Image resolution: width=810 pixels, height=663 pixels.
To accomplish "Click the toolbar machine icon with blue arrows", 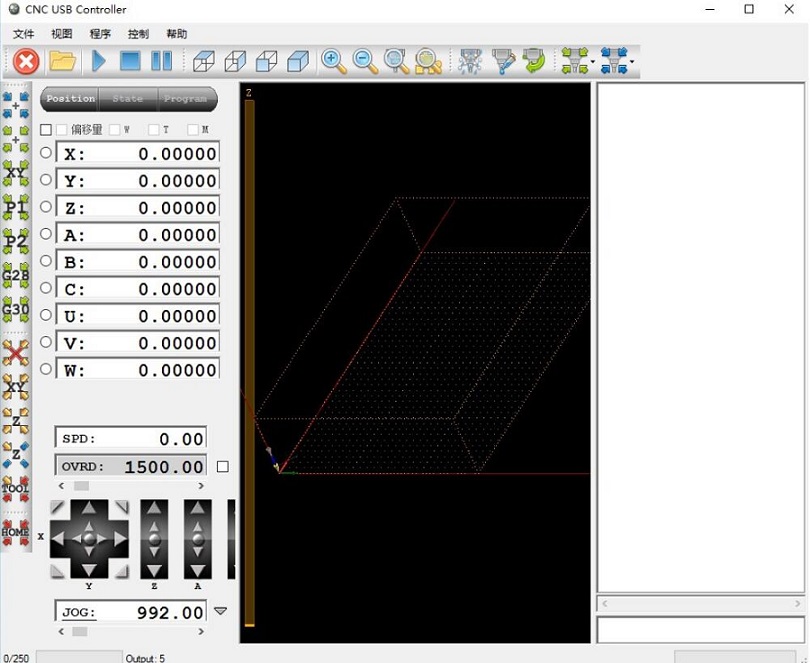I will (x=614, y=61).
